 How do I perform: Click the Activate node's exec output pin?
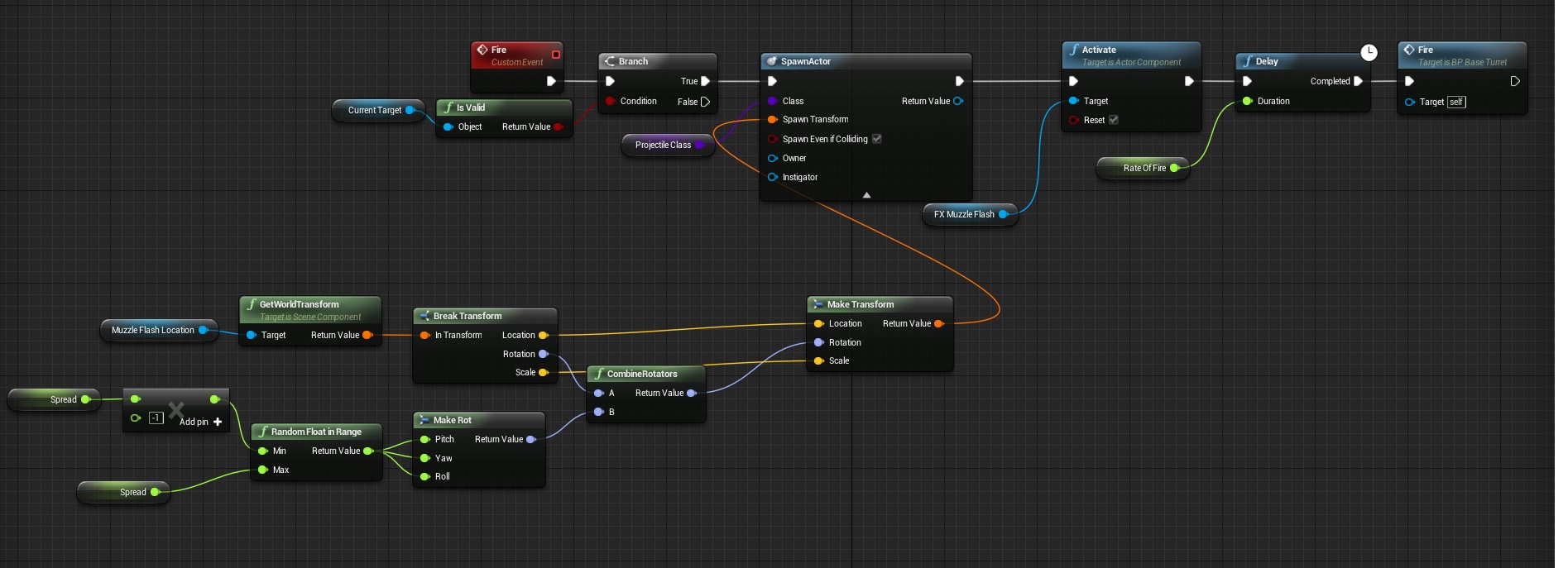pos(1189,81)
